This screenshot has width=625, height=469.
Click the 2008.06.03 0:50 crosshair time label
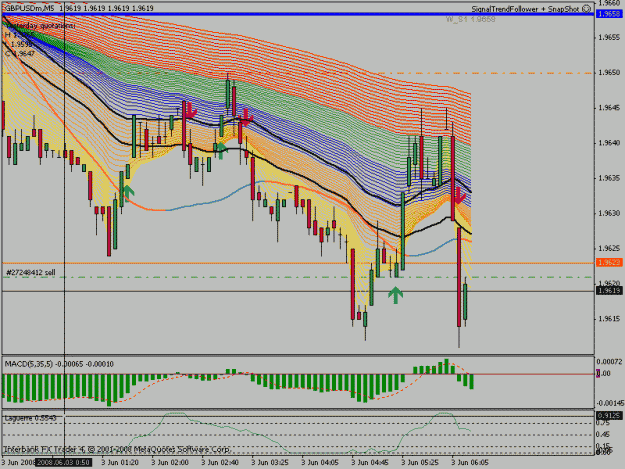[63, 463]
